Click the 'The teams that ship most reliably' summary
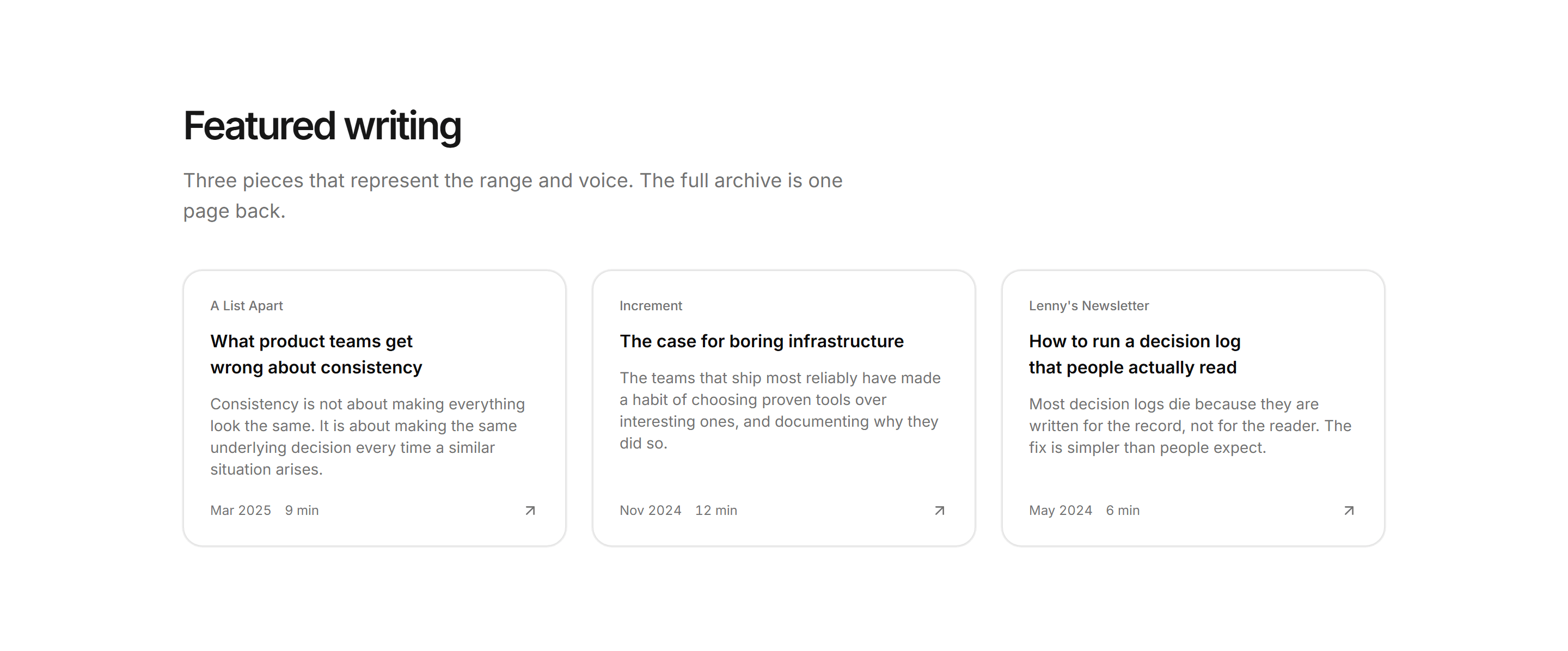Viewport: 1568px width, 651px height. tap(780, 410)
